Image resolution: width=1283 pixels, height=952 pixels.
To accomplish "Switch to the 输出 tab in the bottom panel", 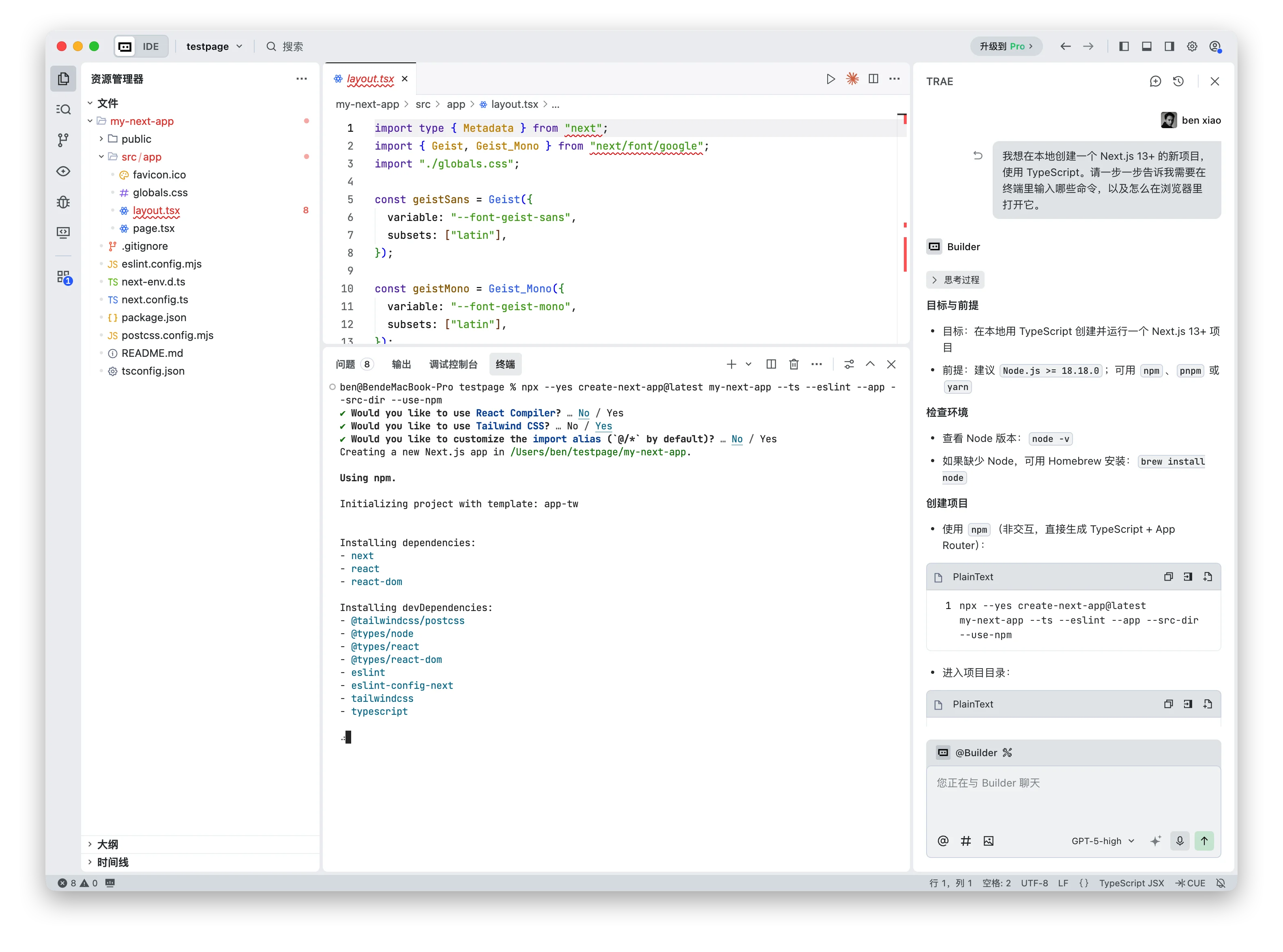I will click(401, 364).
